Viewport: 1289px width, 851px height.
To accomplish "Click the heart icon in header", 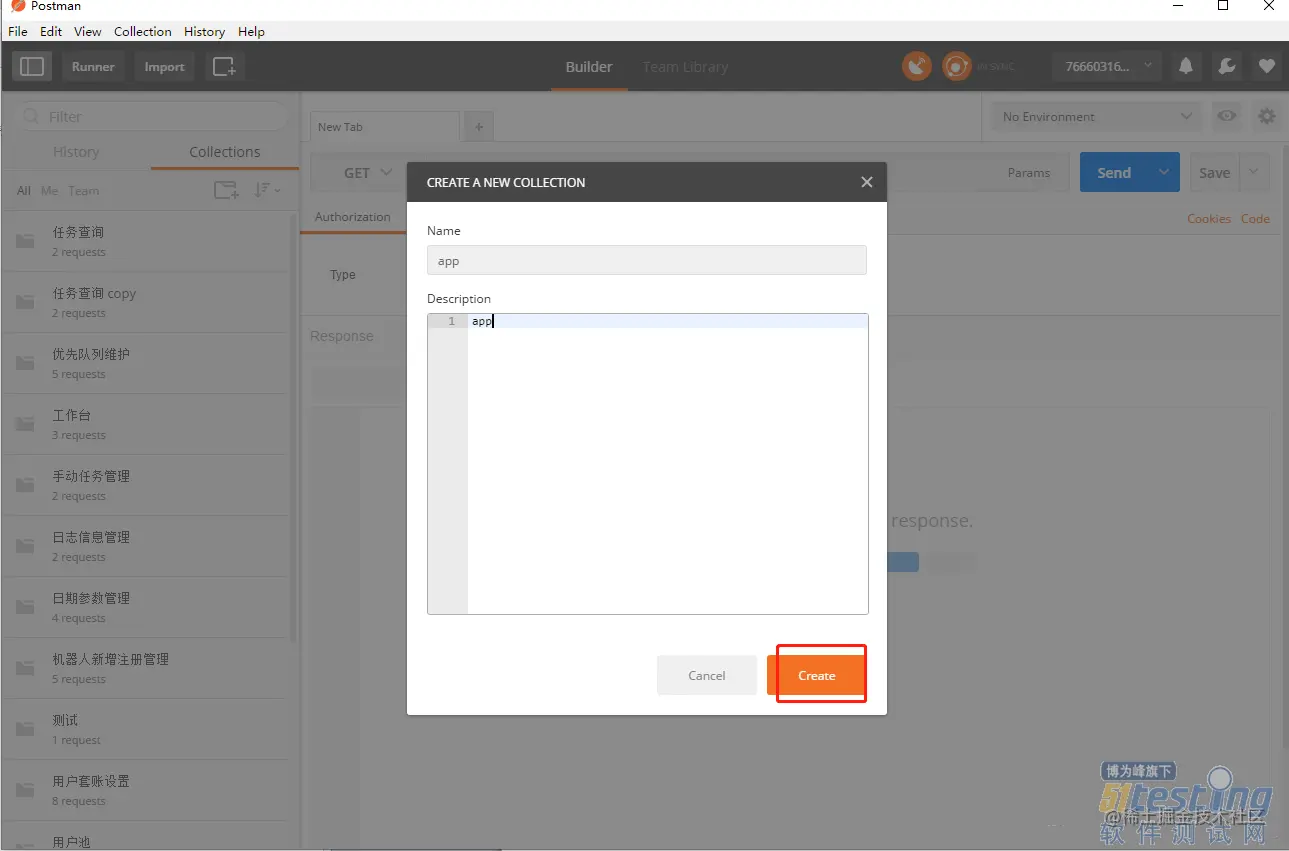I will point(1266,66).
